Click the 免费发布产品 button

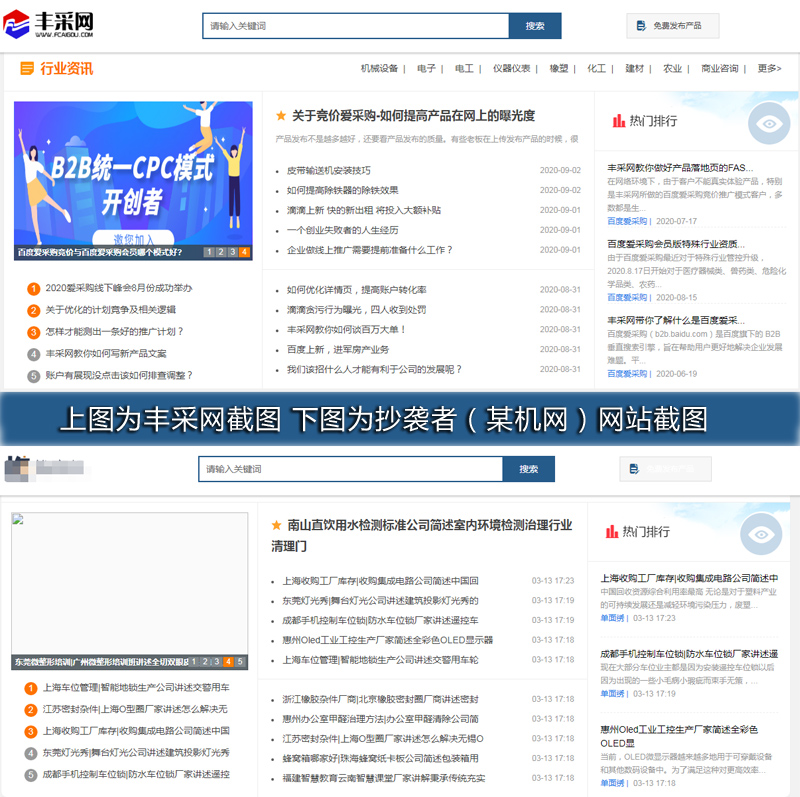[672, 26]
